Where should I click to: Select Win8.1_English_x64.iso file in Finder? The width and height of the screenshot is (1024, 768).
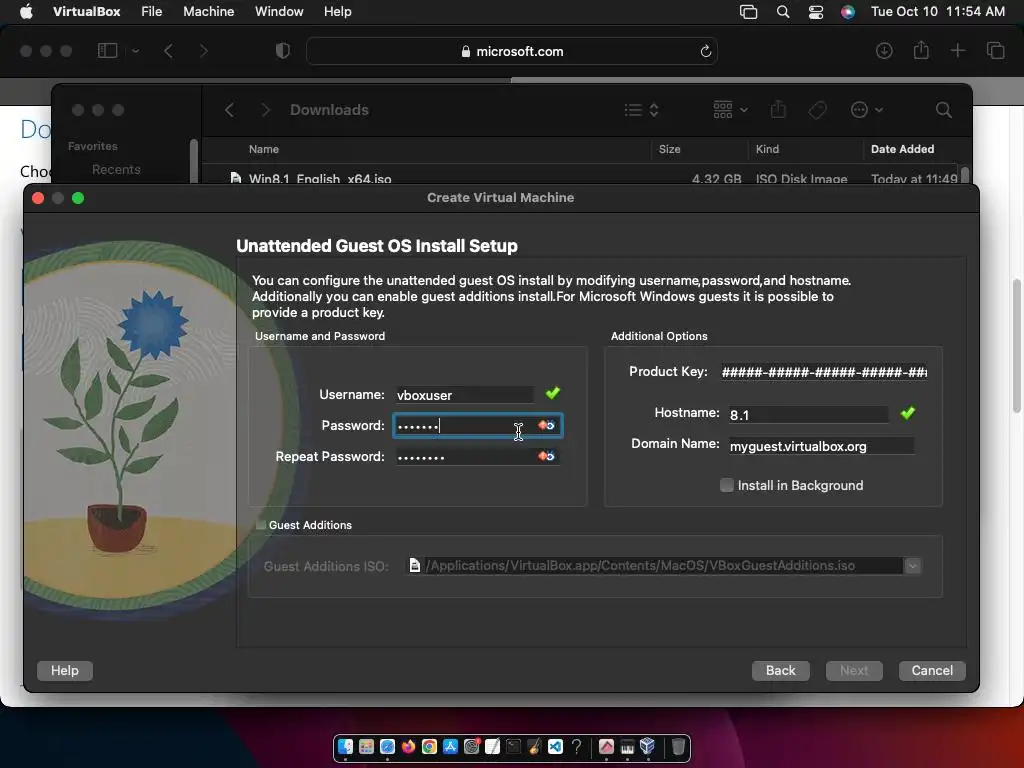click(x=320, y=178)
